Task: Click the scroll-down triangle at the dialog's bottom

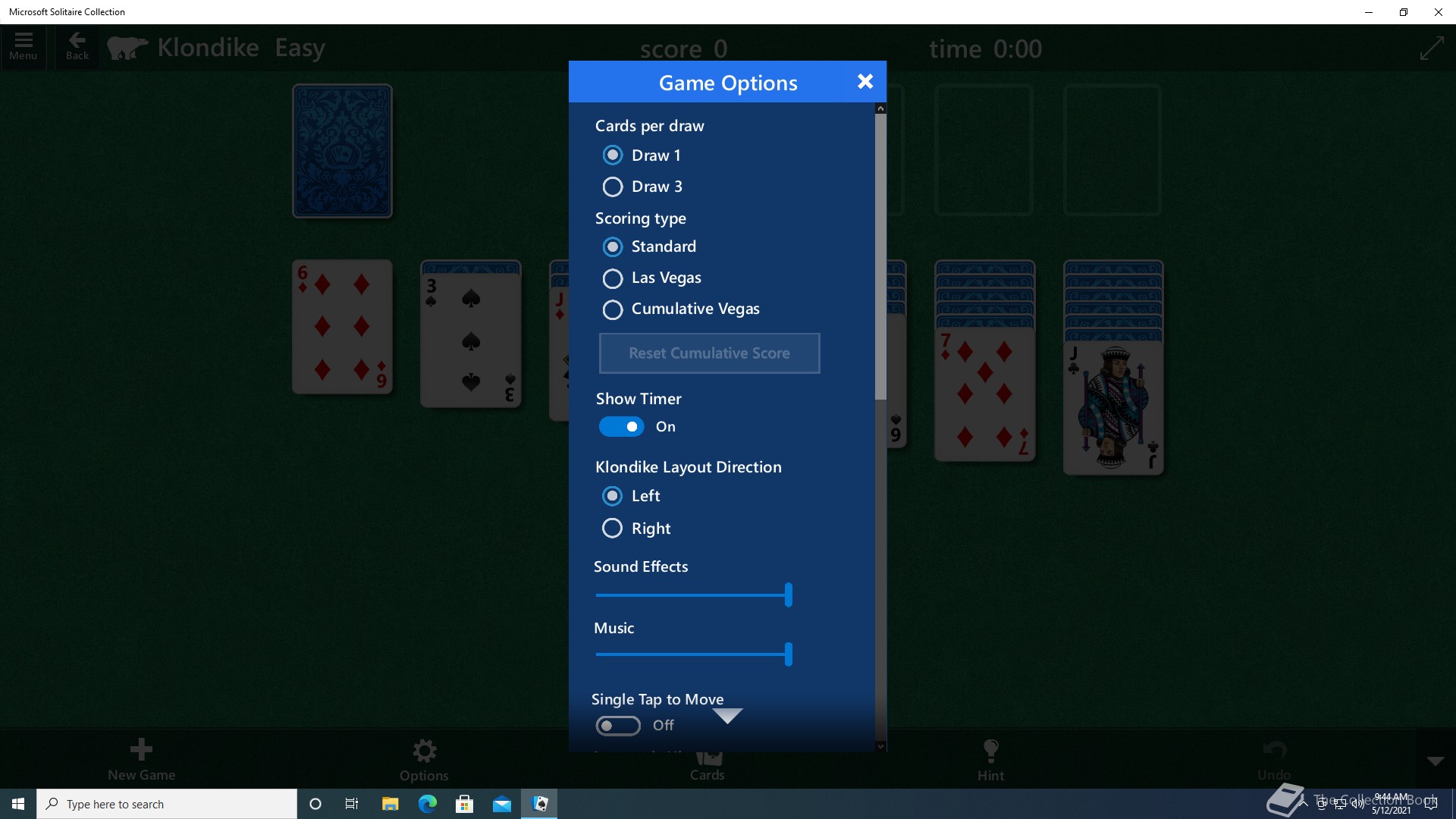Action: [x=727, y=716]
